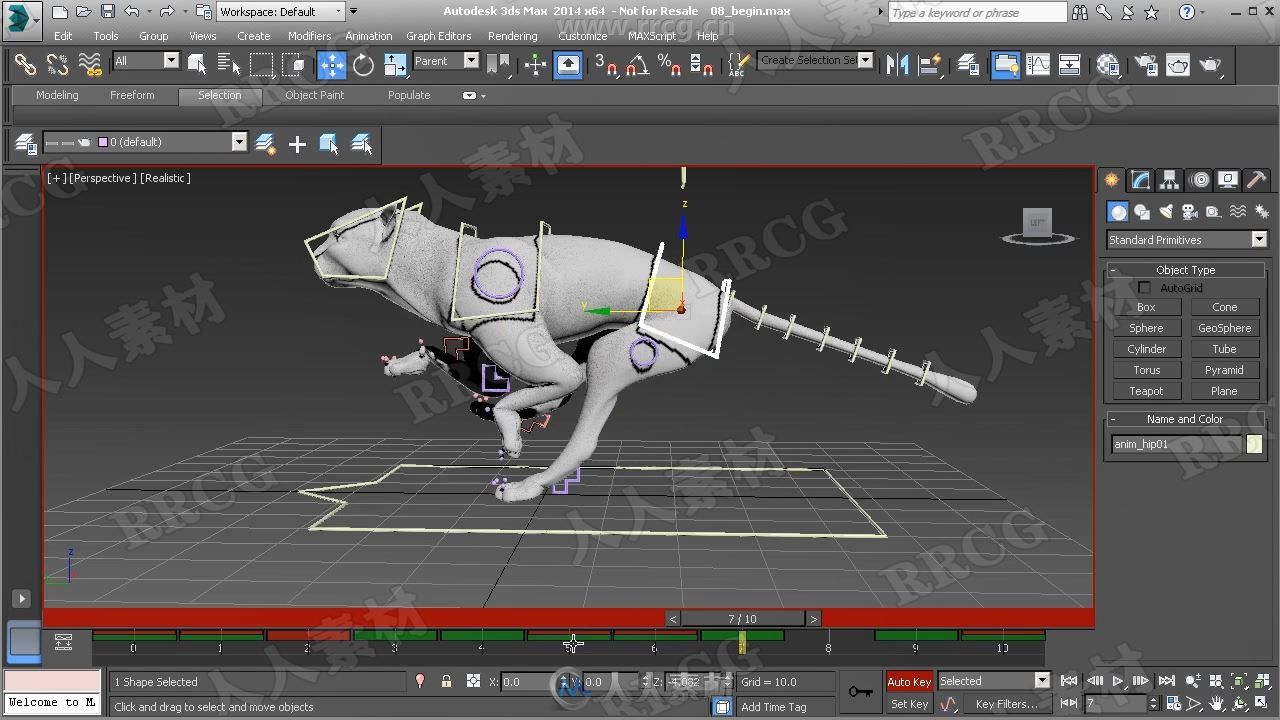Open the Workspace Default dropdown
The width and height of the screenshot is (1280, 720).
tap(281, 12)
